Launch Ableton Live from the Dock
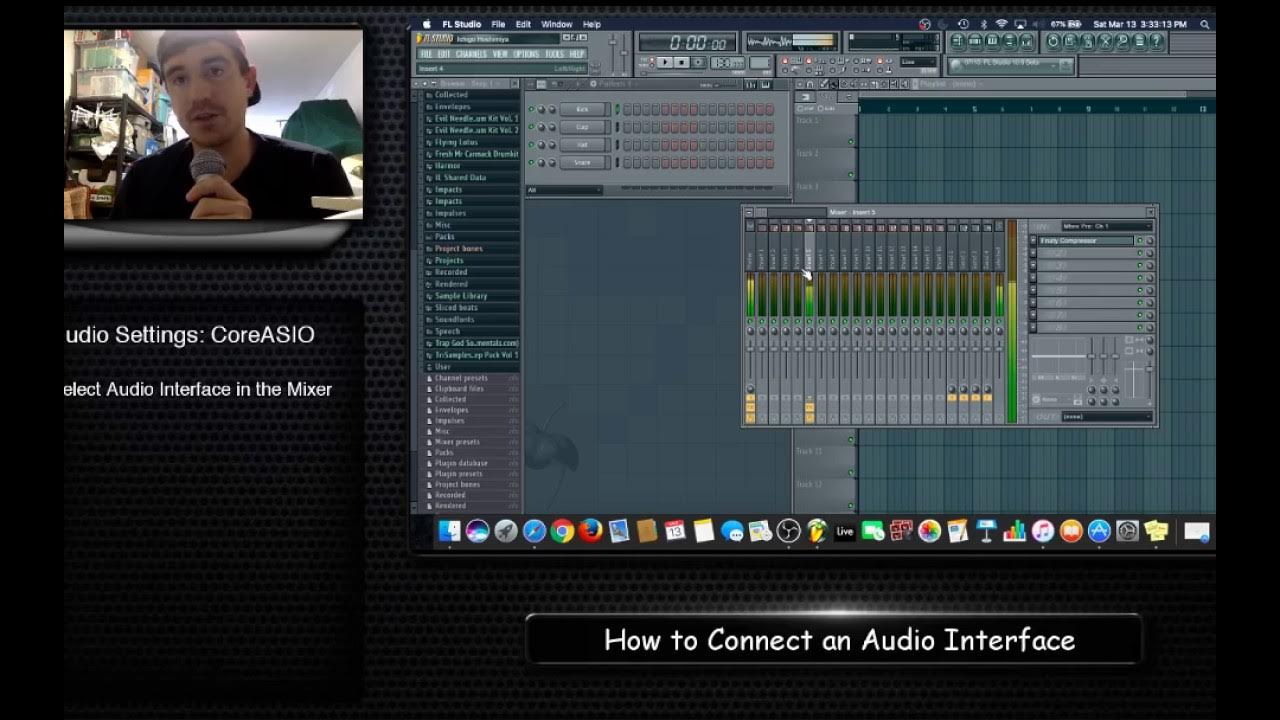The width and height of the screenshot is (1280, 720). pyautogui.click(x=845, y=532)
